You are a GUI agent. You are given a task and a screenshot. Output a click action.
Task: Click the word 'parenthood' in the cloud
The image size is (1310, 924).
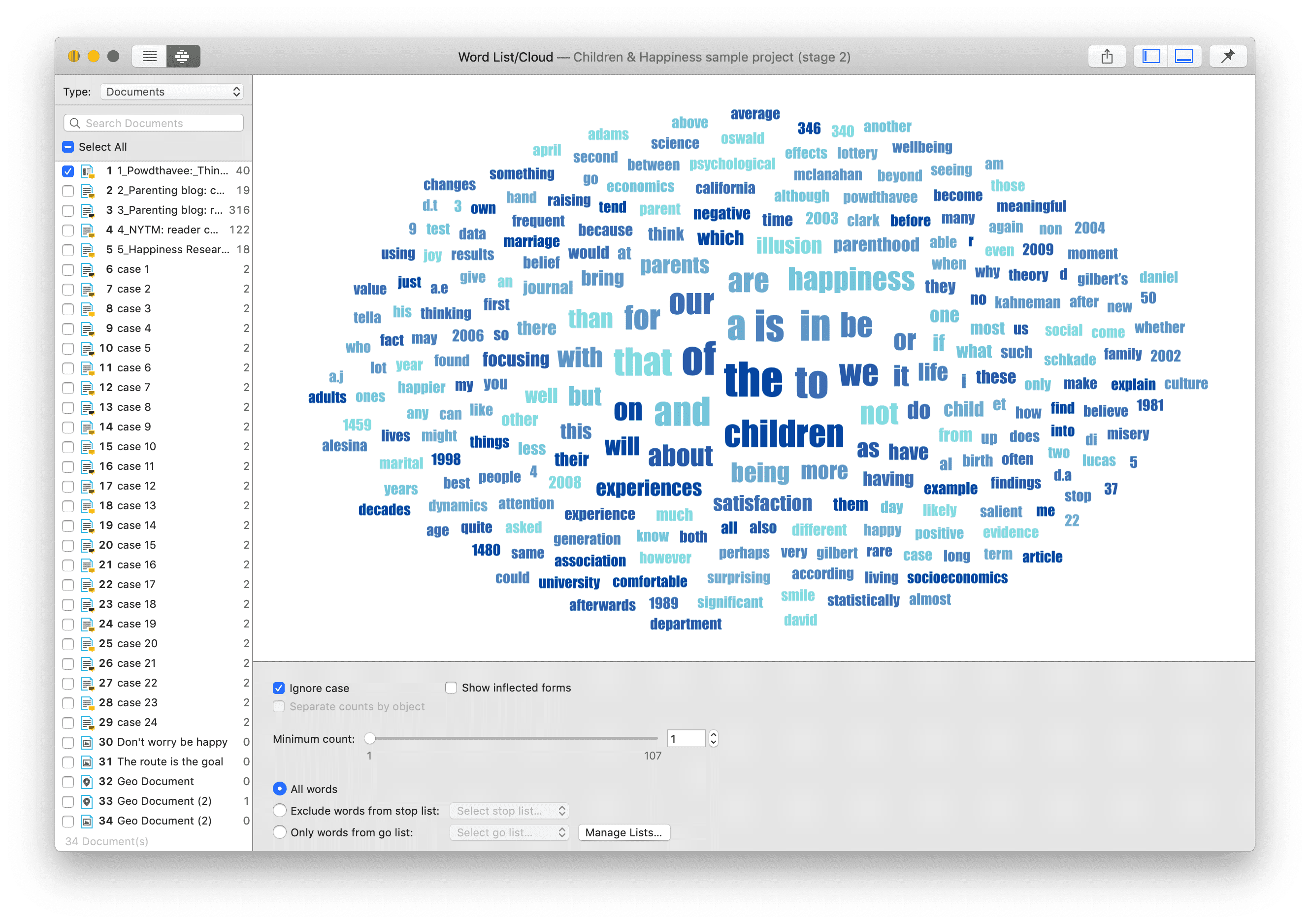876,245
